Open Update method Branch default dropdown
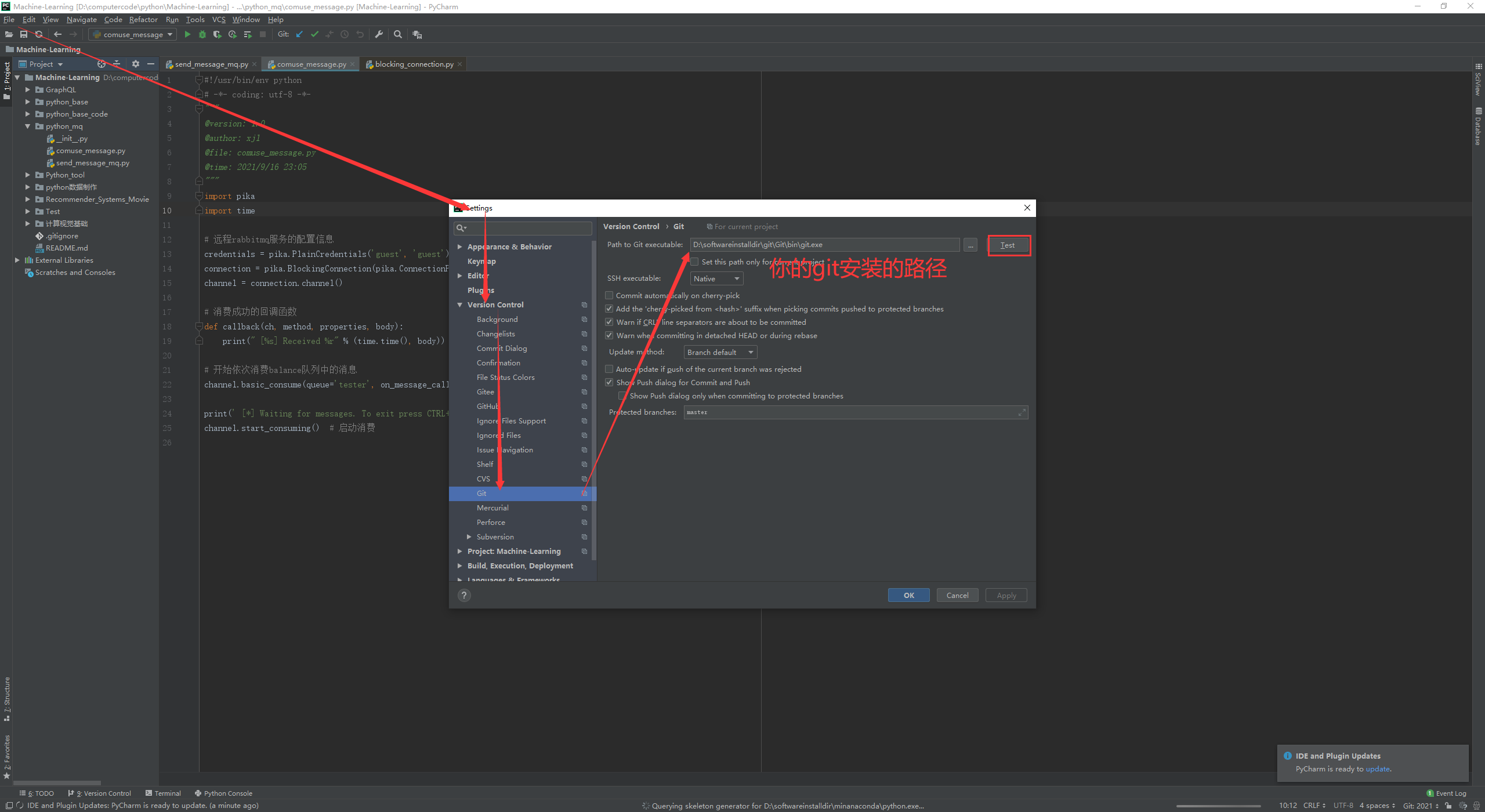Screen dimensions: 1485x812 click(x=720, y=352)
